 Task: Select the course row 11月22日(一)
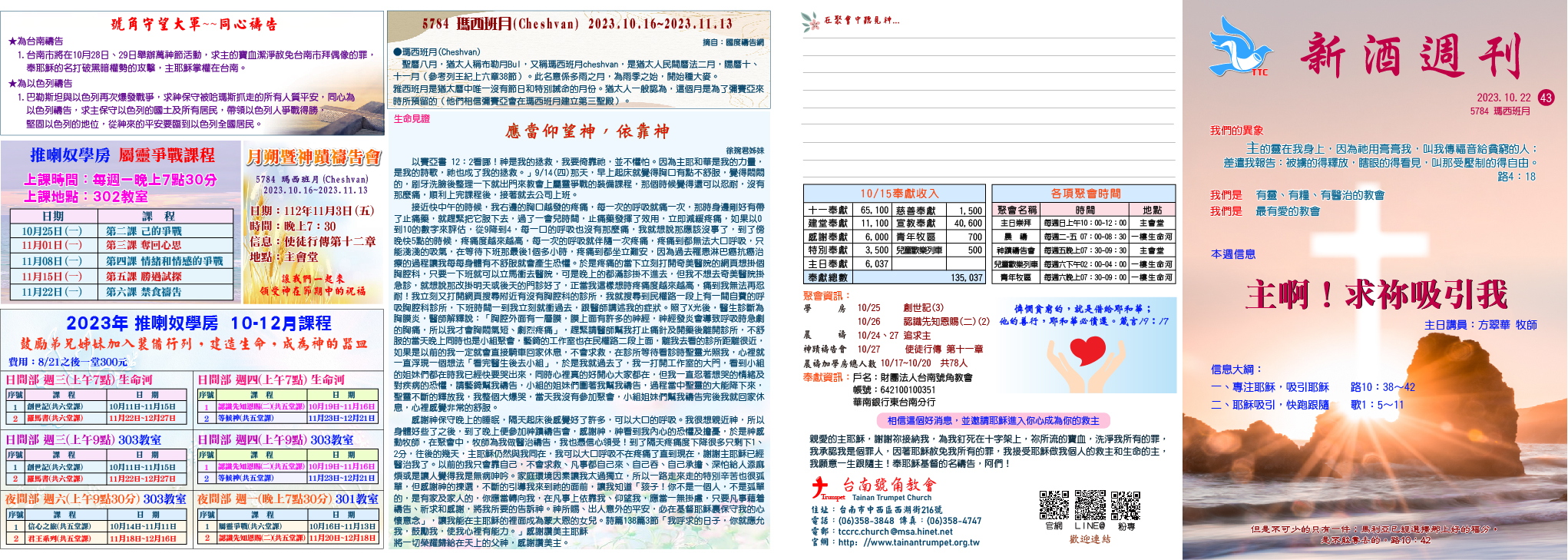point(122,292)
